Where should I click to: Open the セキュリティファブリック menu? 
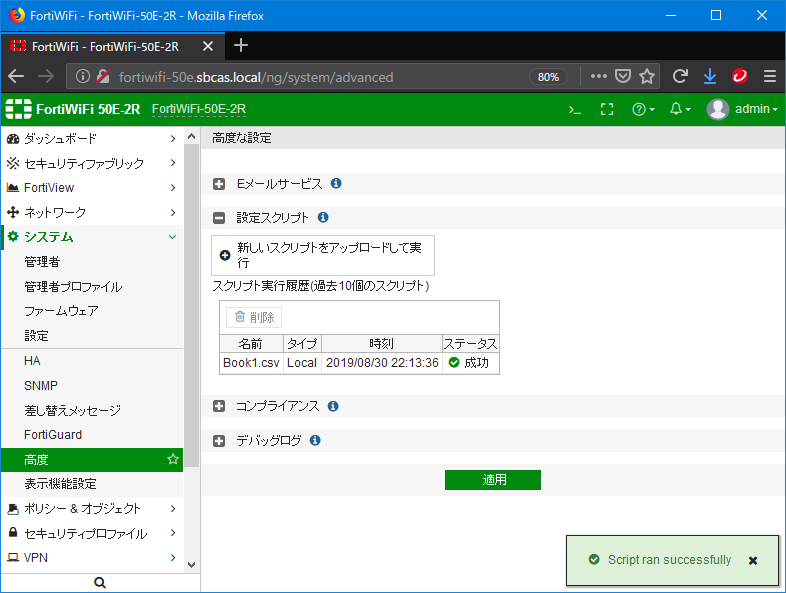(x=92, y=163)
